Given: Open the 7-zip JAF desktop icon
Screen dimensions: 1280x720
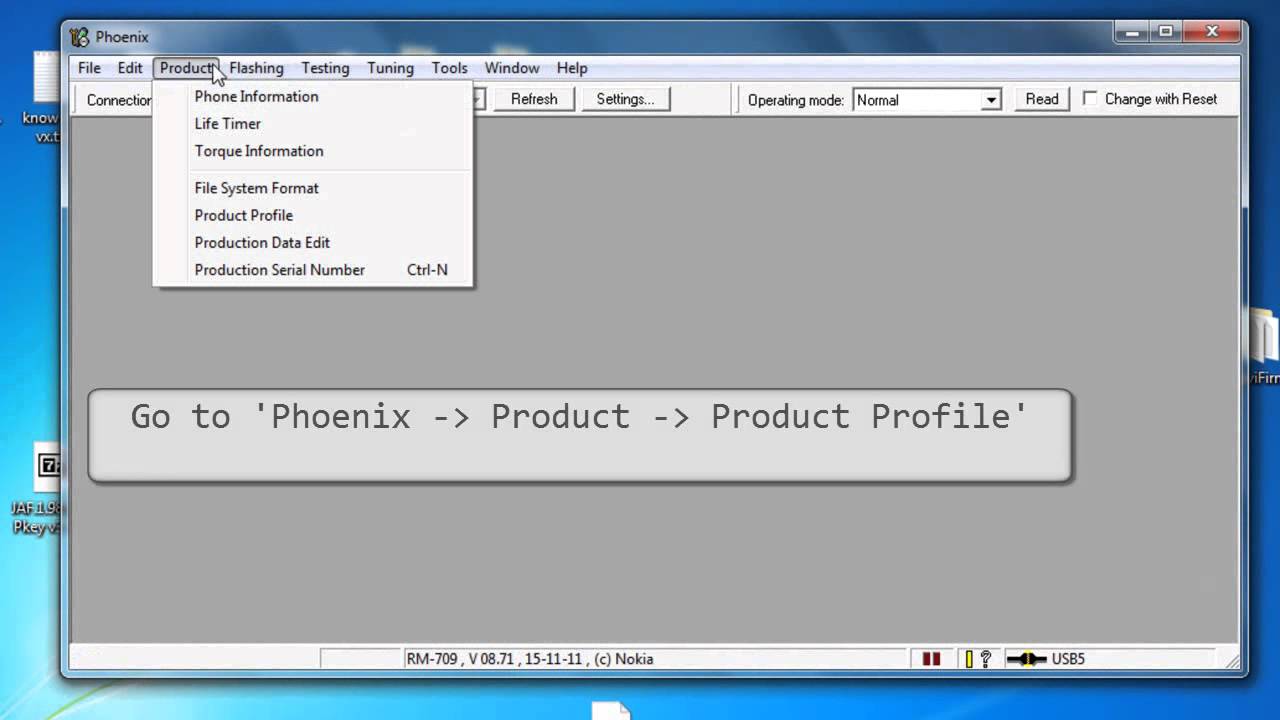Looking at the screenshot, I should [x=46, y=466].
